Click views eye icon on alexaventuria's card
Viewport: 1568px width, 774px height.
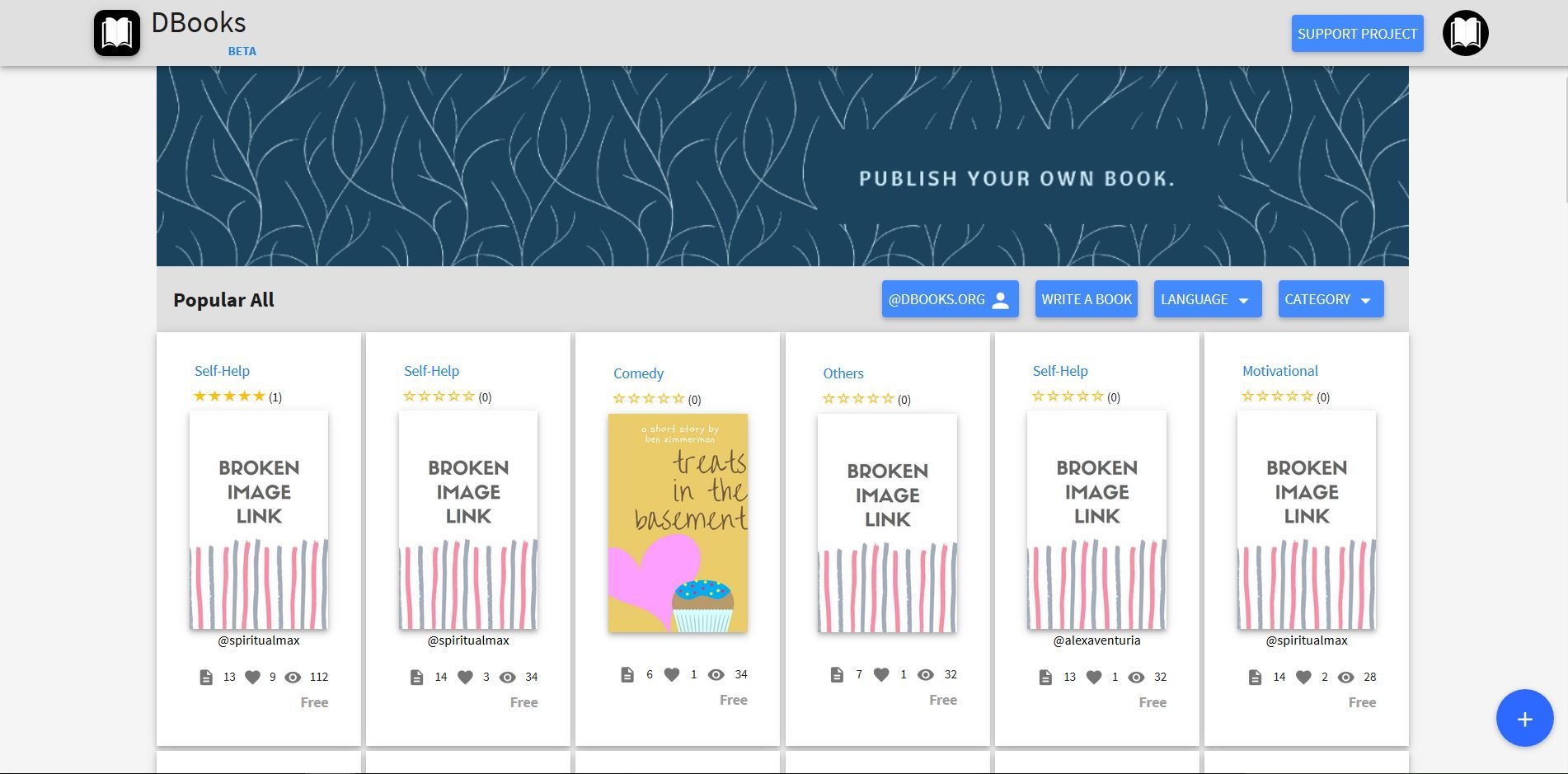tap(1136, 677)
